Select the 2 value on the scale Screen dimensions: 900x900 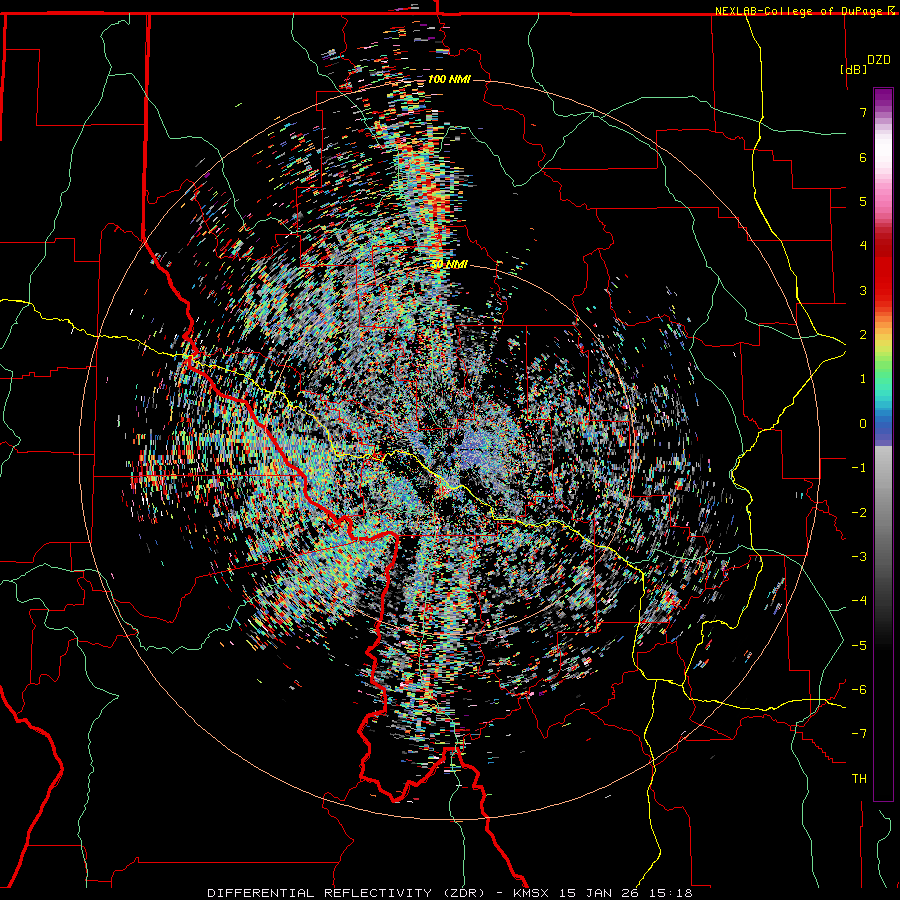click(863, 335)
